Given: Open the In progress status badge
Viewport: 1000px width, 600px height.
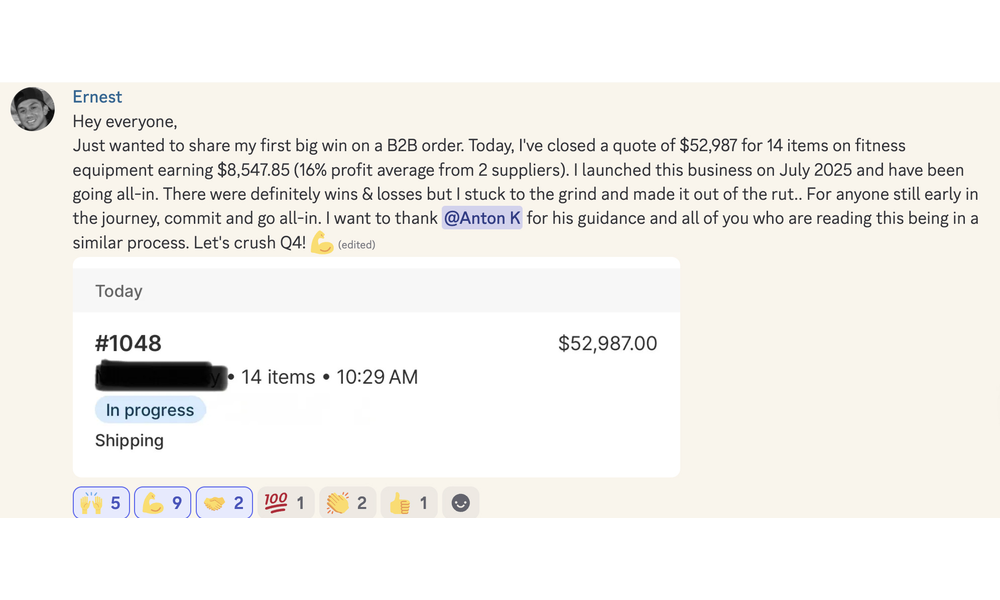Looking at the screenshot, I should [150, 410].
